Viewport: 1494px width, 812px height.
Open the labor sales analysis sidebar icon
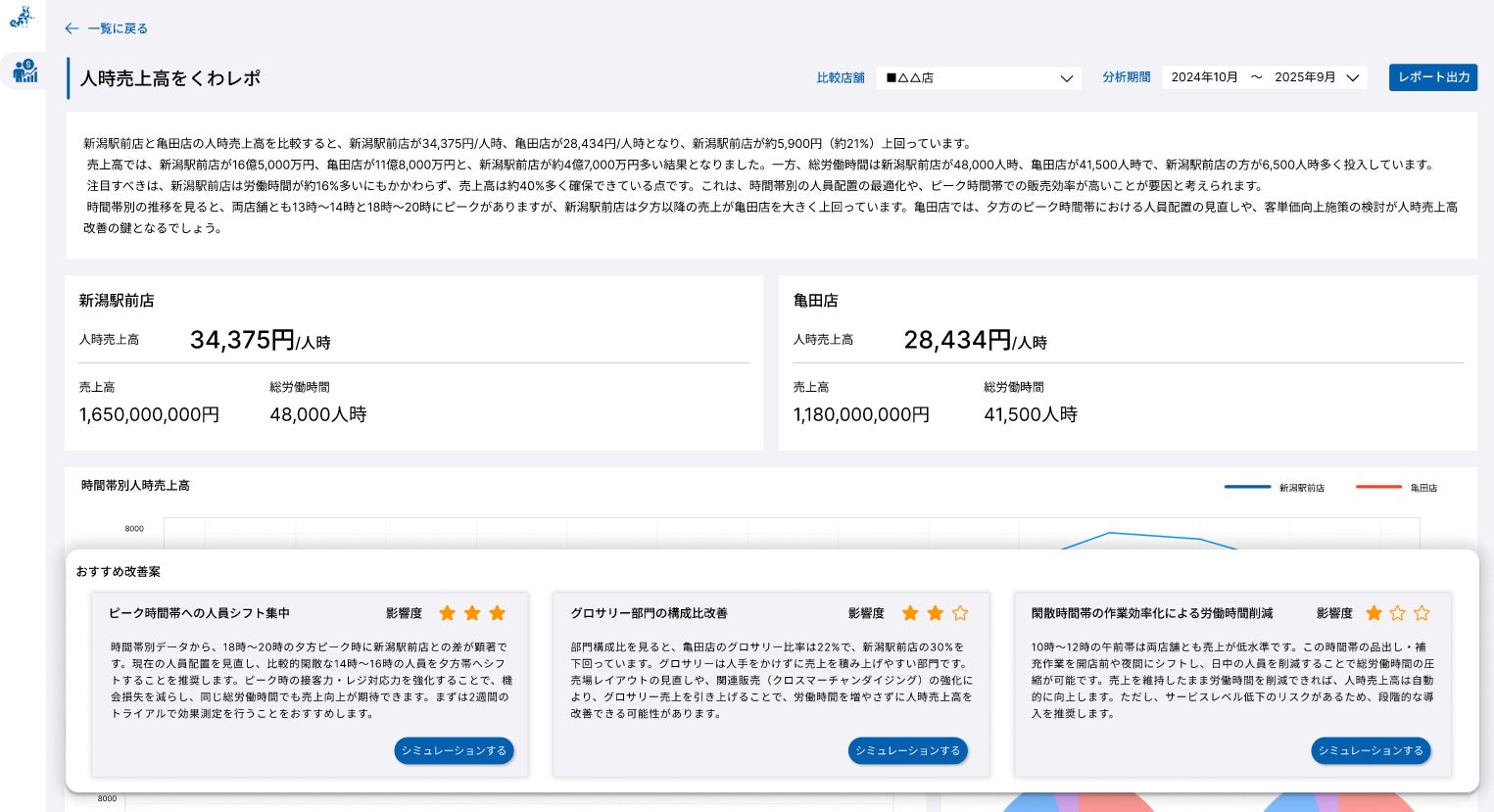(x=24, y=71)
